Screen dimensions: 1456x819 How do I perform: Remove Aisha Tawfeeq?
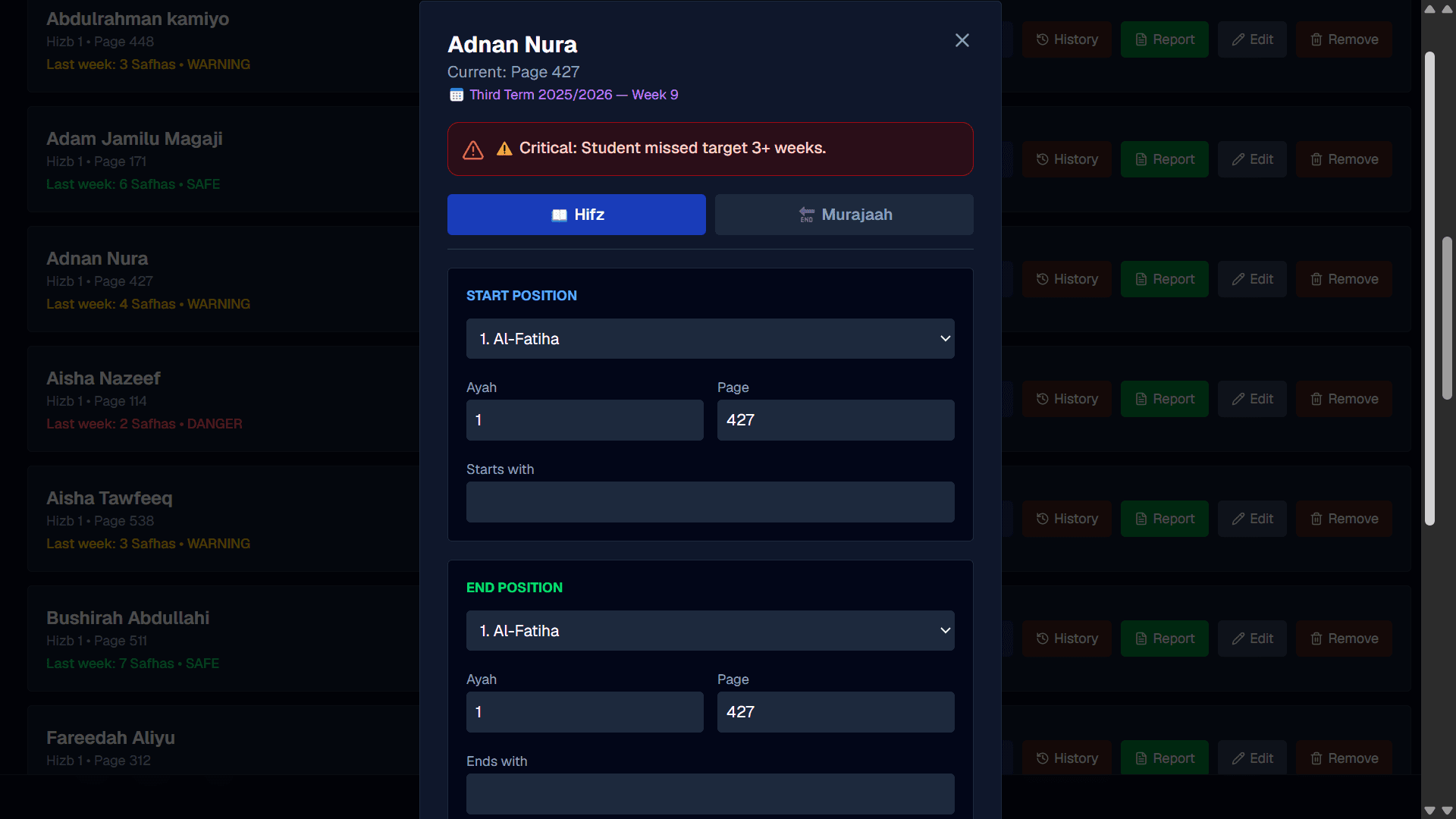[x=1344, y=519]
